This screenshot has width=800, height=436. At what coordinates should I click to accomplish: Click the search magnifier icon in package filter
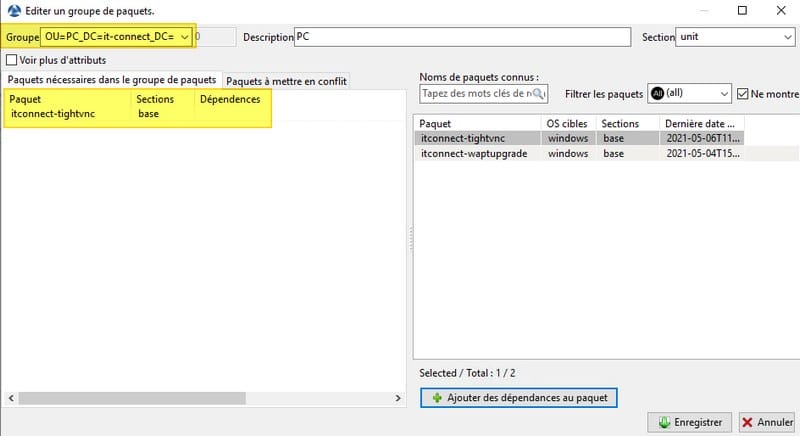point(538,94)
